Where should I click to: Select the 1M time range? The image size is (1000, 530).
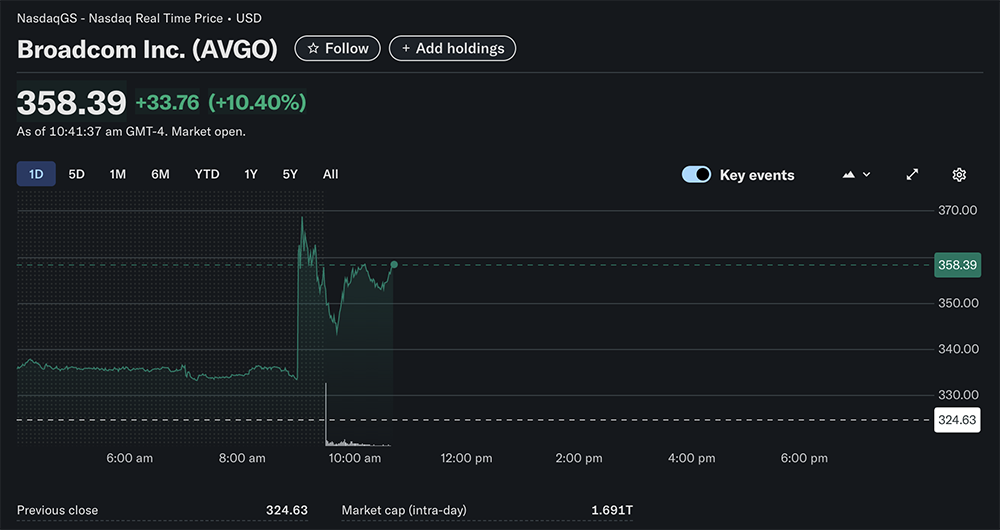[118, 174]
